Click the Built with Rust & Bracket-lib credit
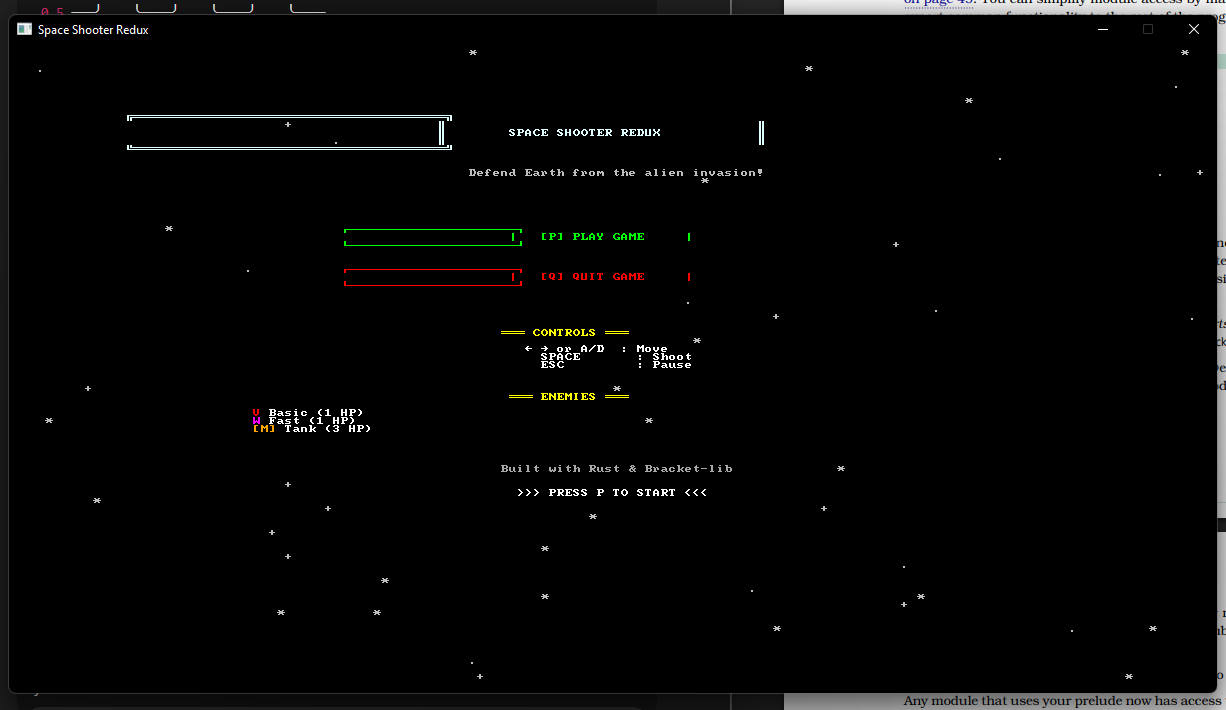Viewport: 1226px width, 710px height. point(616,468)
